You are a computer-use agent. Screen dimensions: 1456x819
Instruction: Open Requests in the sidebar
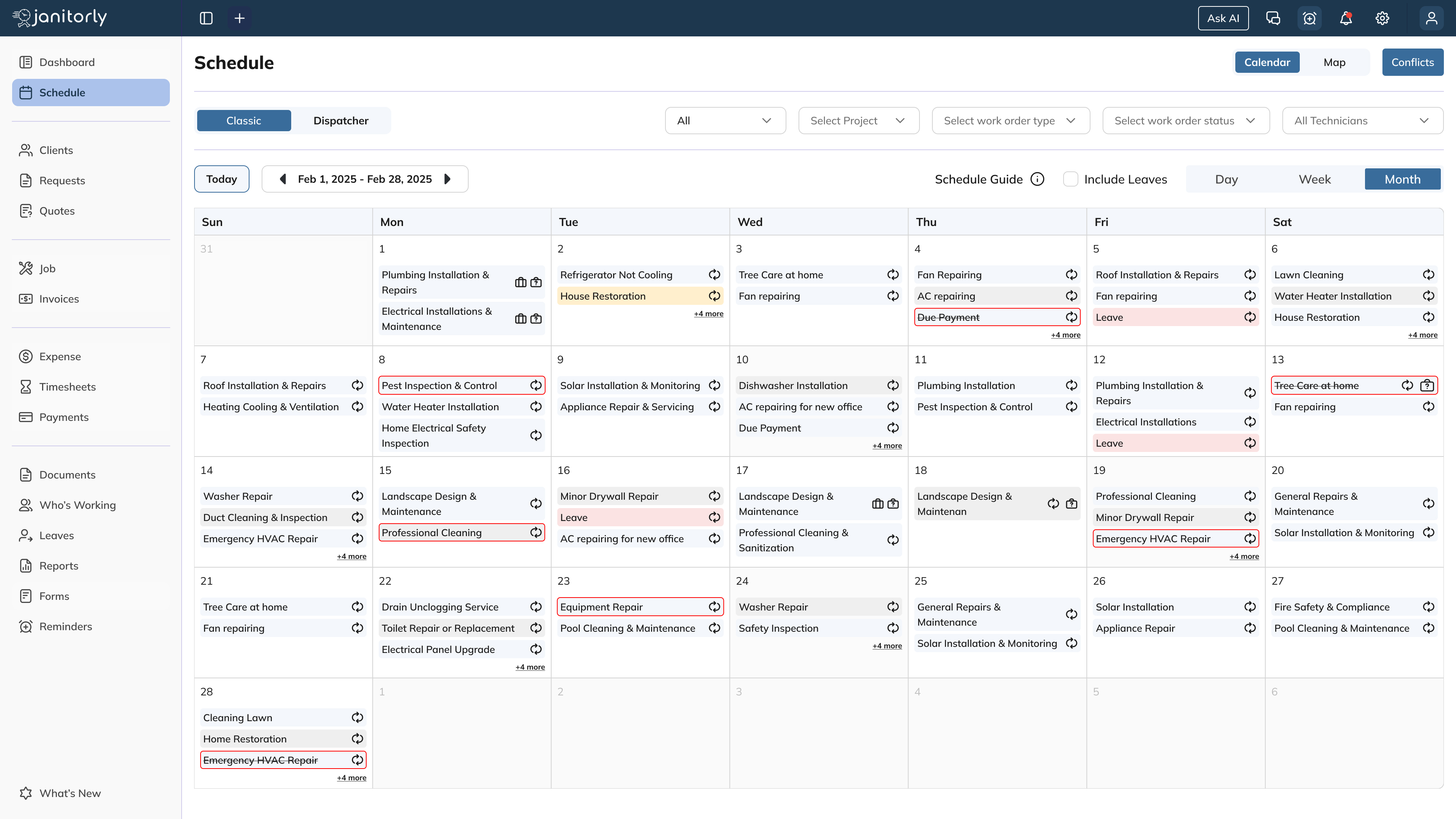coord(91,180)
